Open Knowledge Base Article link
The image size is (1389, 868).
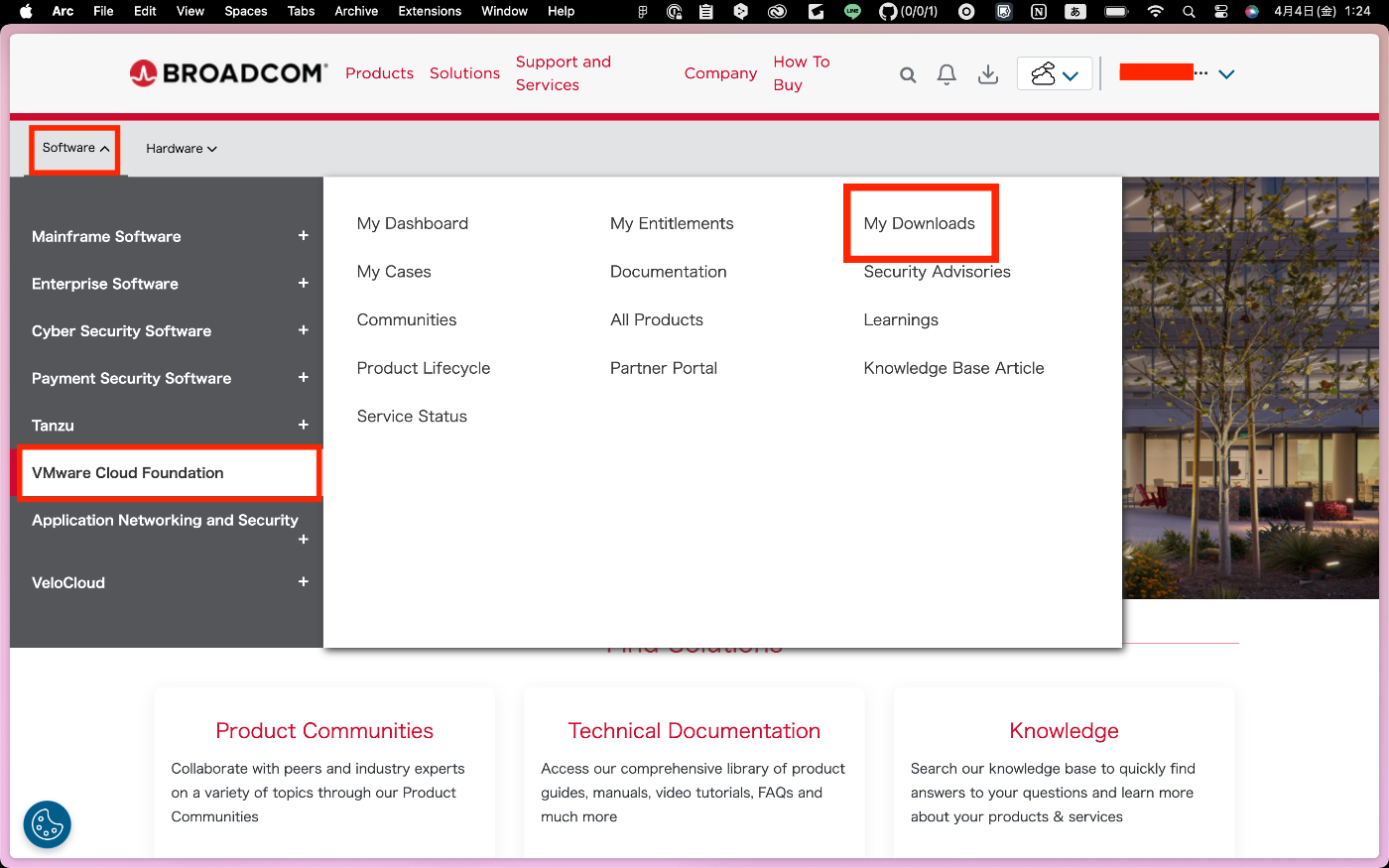953,368
